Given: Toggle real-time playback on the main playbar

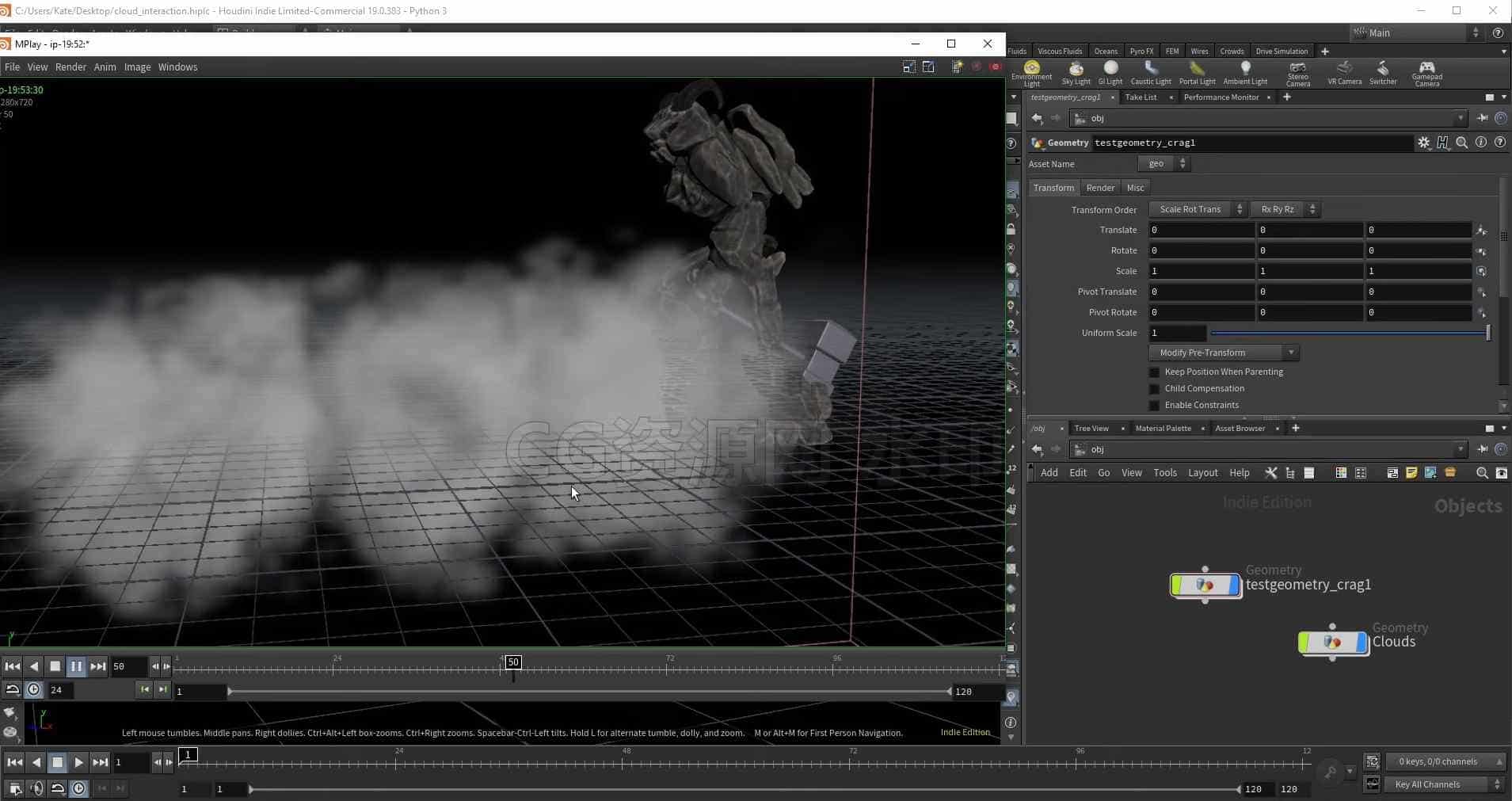Looking at the screenshot, I should coord(78,788).
